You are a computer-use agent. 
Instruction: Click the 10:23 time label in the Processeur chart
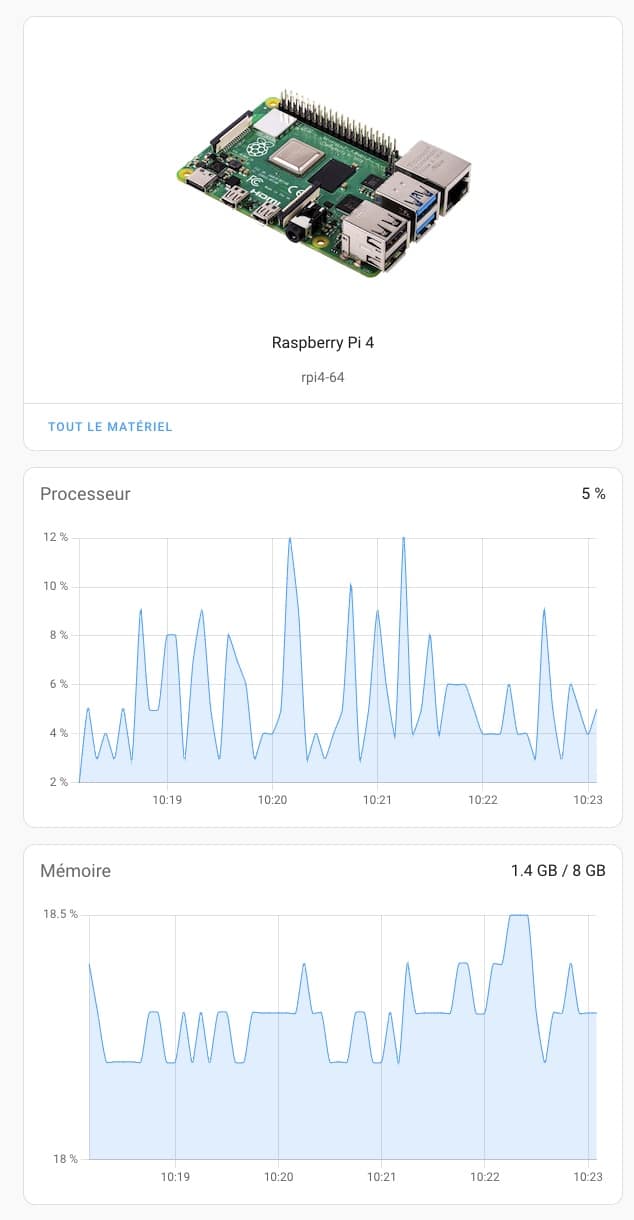pos(587,800)
